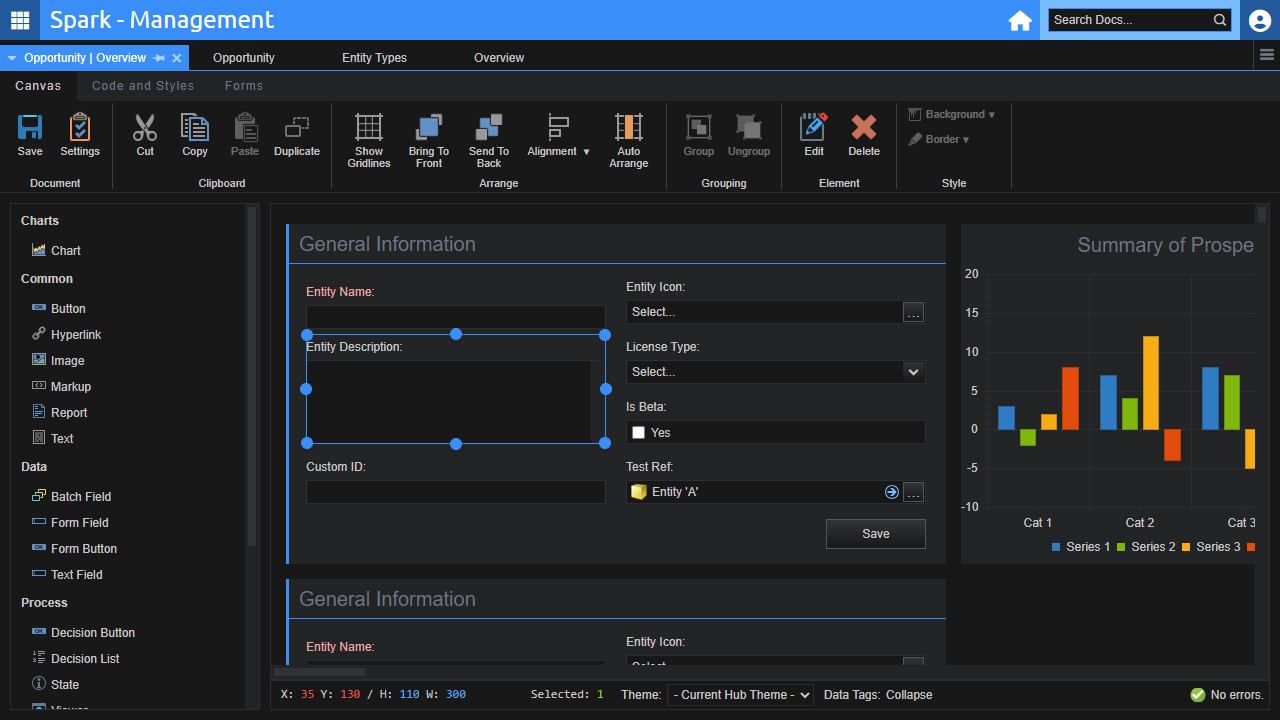Select Image in Common toolbox
This screenshot has height=720, width=1280.
coord(58,360)
